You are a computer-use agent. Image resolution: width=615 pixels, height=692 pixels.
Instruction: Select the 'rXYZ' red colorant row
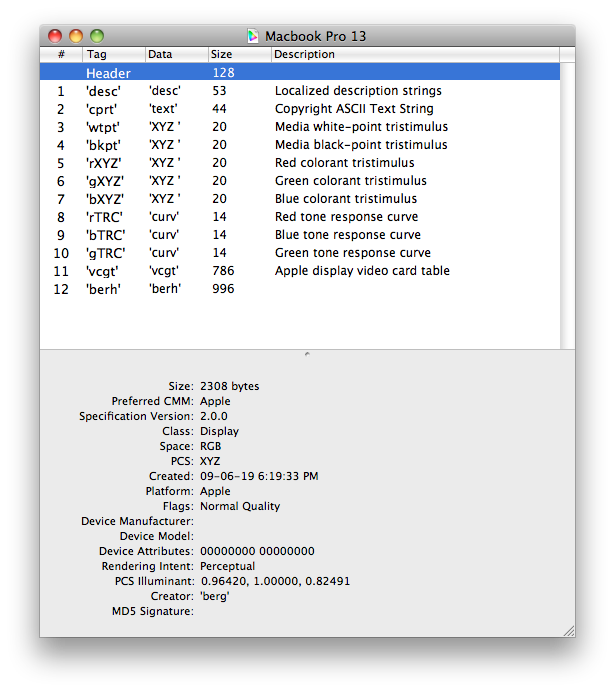click(300, 163)
